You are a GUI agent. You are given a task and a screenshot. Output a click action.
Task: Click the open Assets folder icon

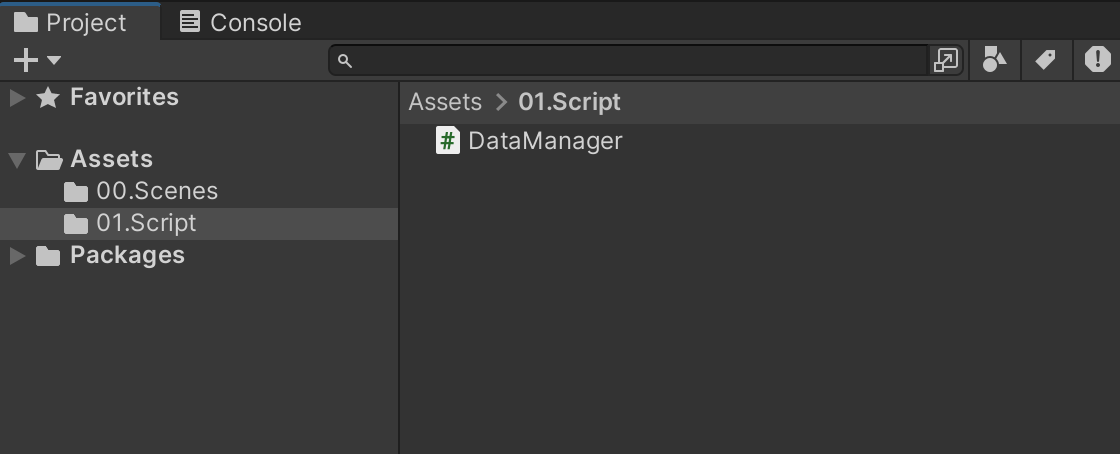49,160
